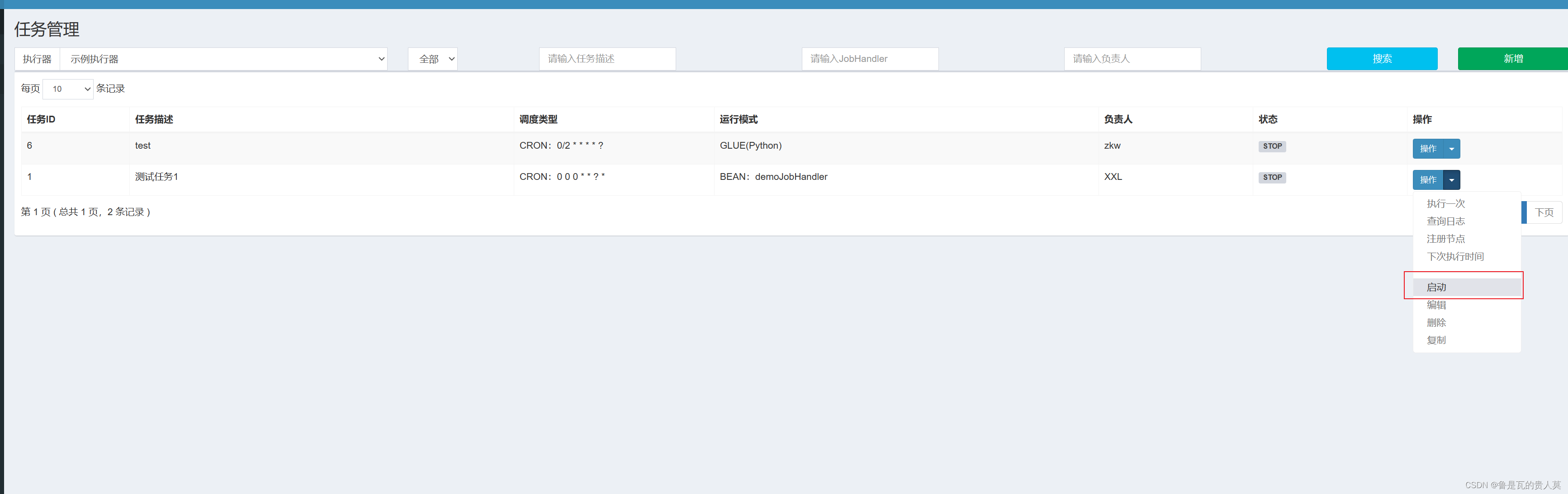Click 复制 menu item
The width and height of the screenshot is (1568, 494).
click(x=1436, y=340)
